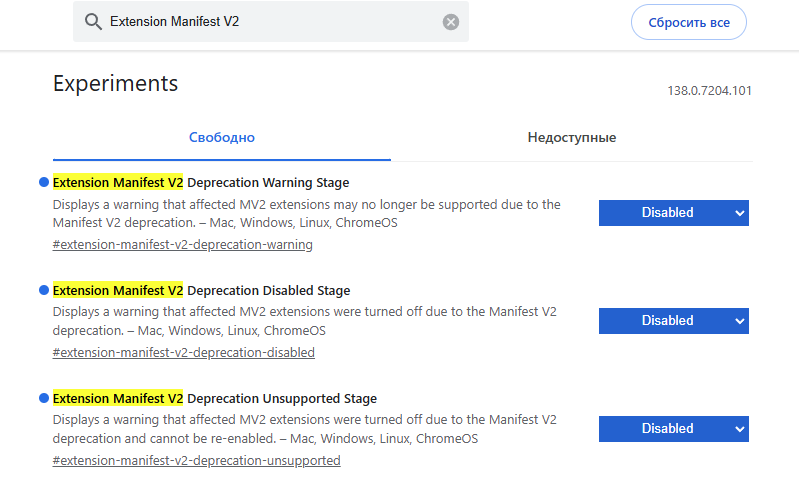The height and width of the screenshot is (503, 799).
Task: Focus the Extension Manifest V2 search field
Action: coord(271,21)
